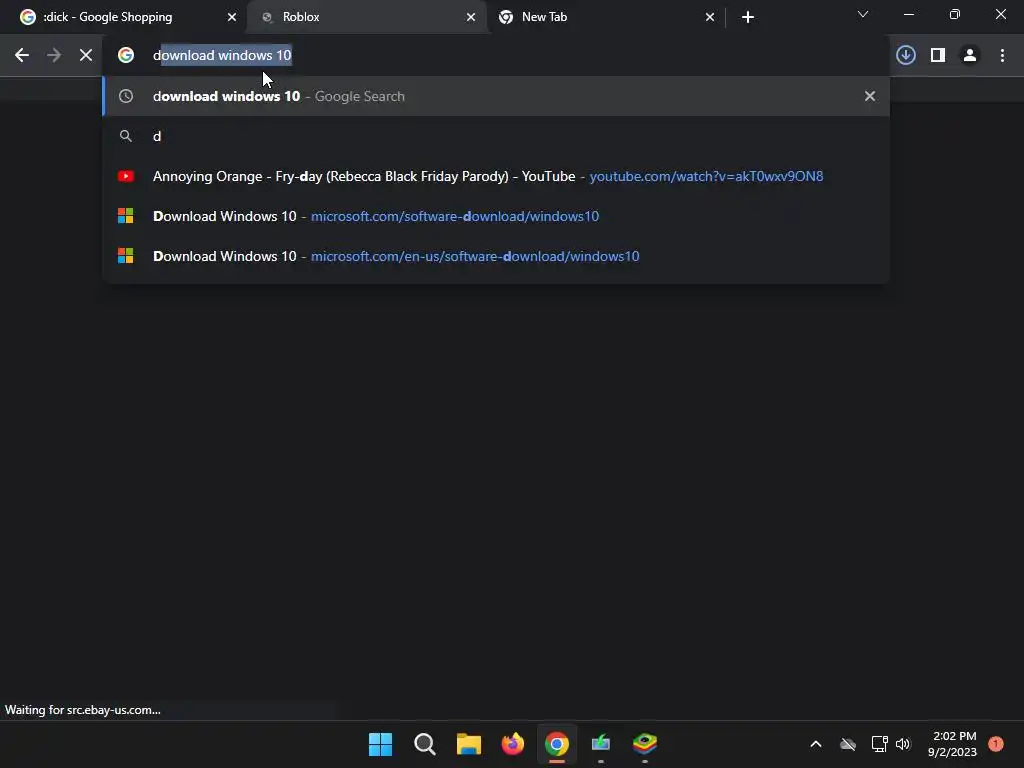Minimize the Chrome window
The height and width of the screenshot is (768, 1024).
click(x=908, y=14)
